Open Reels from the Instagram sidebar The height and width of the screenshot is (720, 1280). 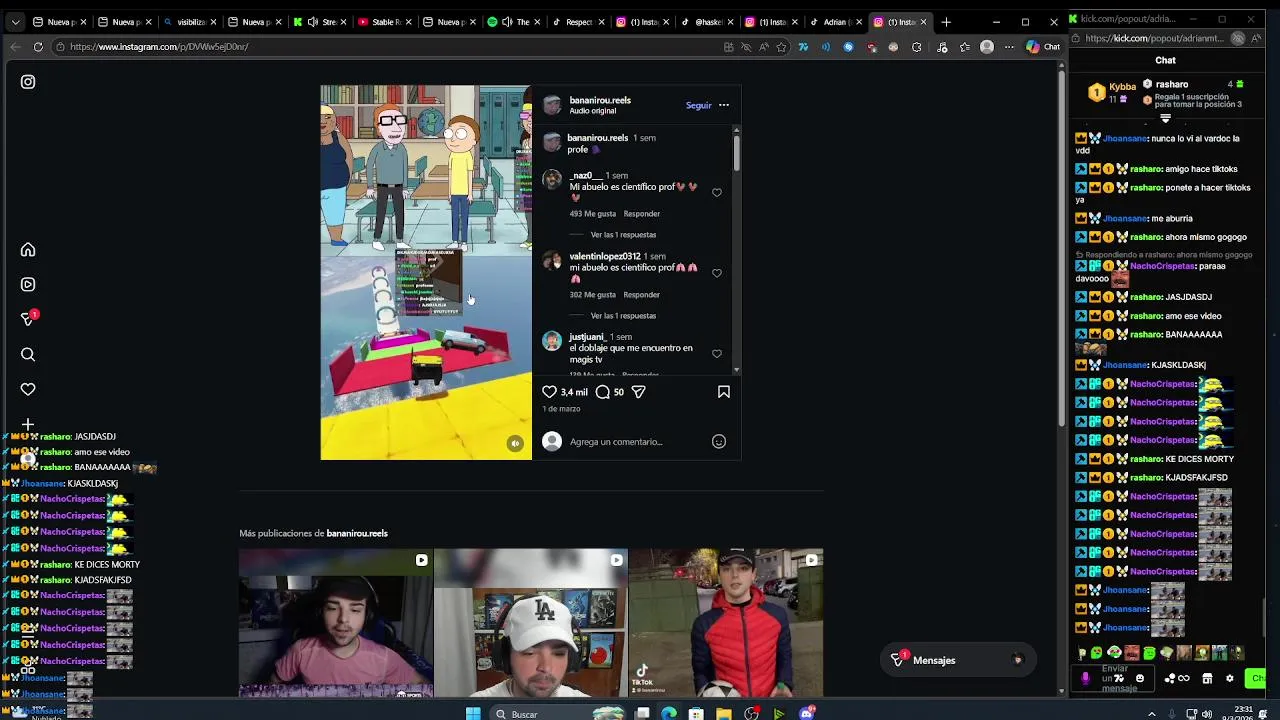(x=28, y=284)
